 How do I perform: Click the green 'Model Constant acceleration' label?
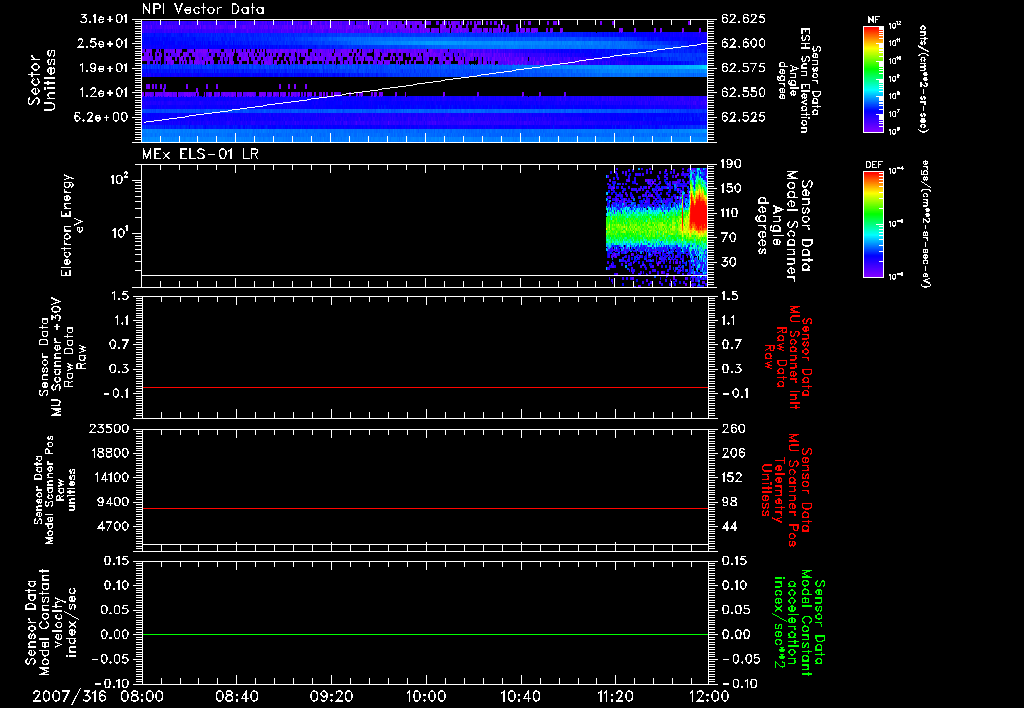click(x=798, y=622)
